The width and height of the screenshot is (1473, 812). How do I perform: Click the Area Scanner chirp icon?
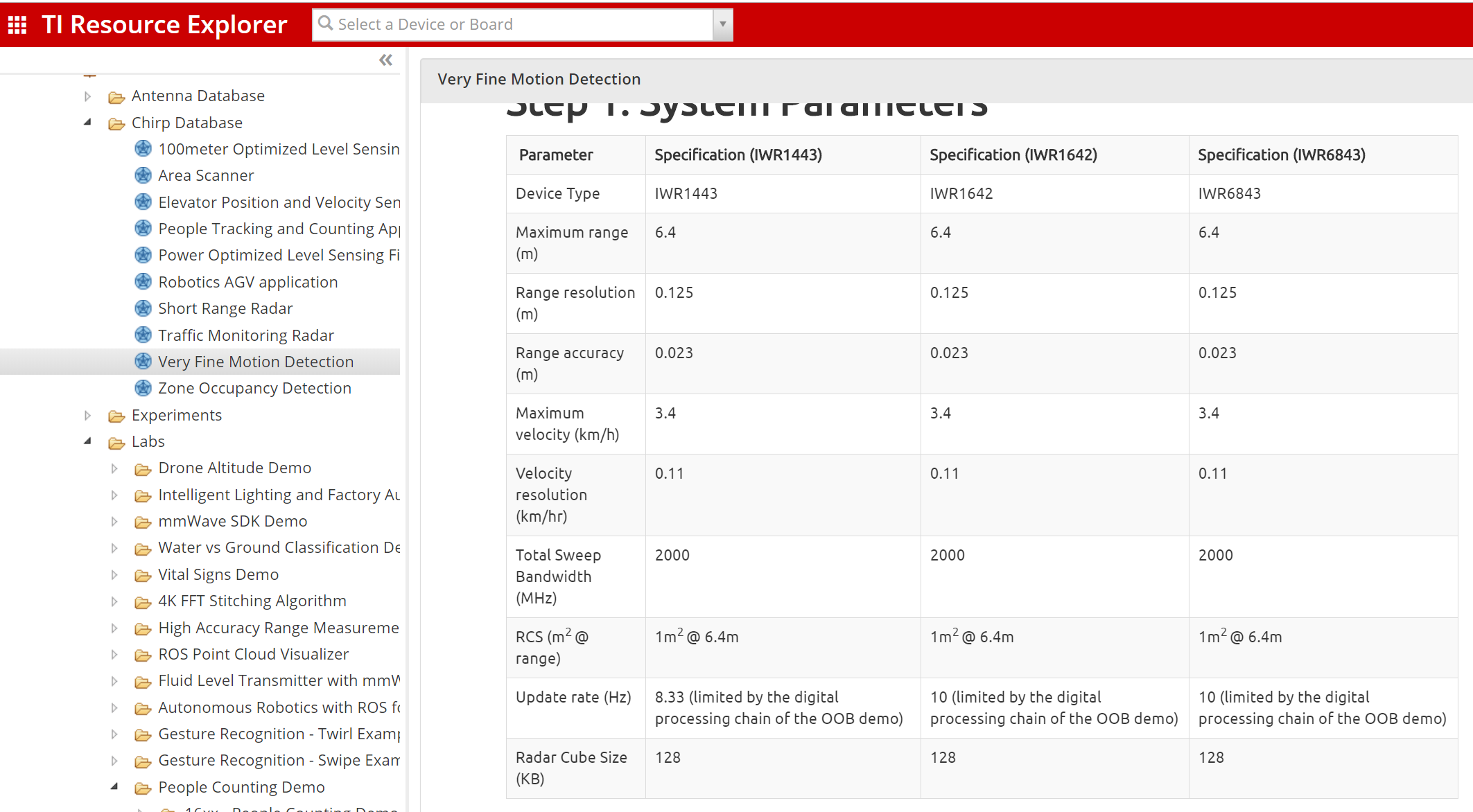coord(143,175)
